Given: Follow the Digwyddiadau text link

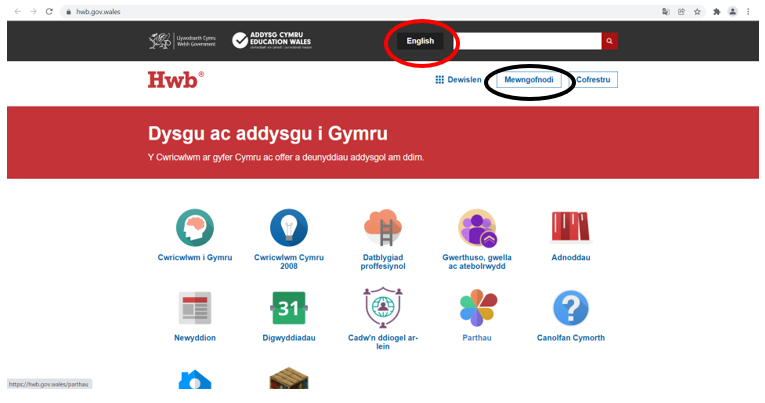Looking at the screenshot, I should 289,338.
